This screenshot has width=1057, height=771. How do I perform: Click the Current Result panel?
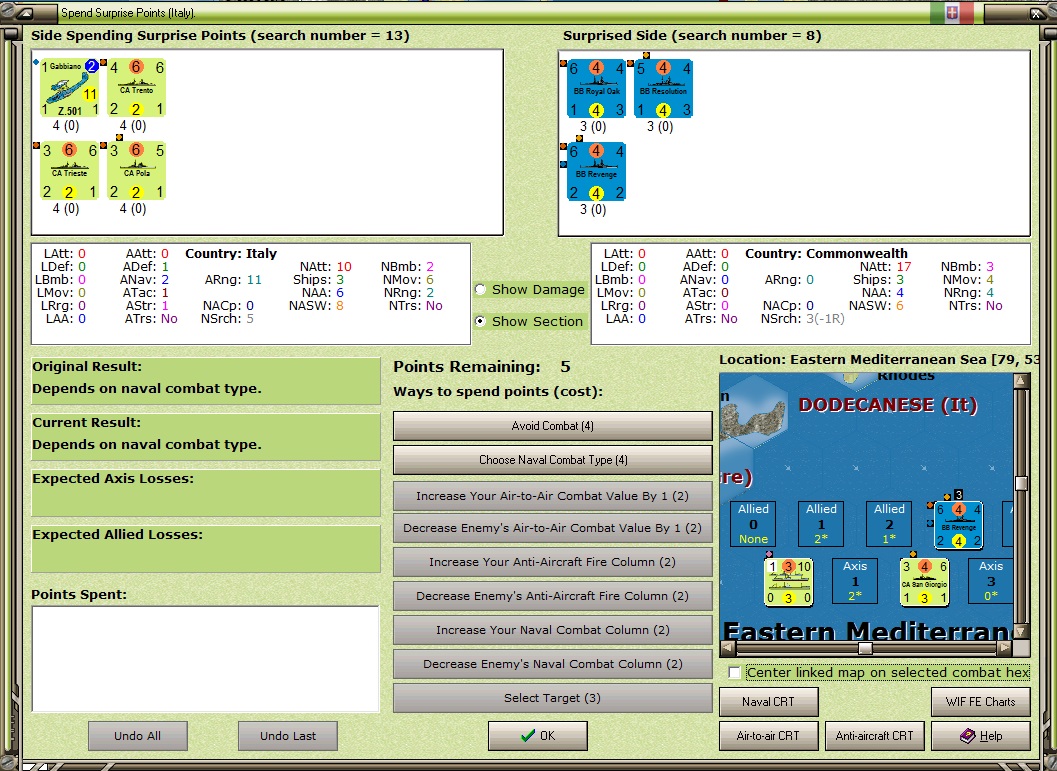(206, 437)
